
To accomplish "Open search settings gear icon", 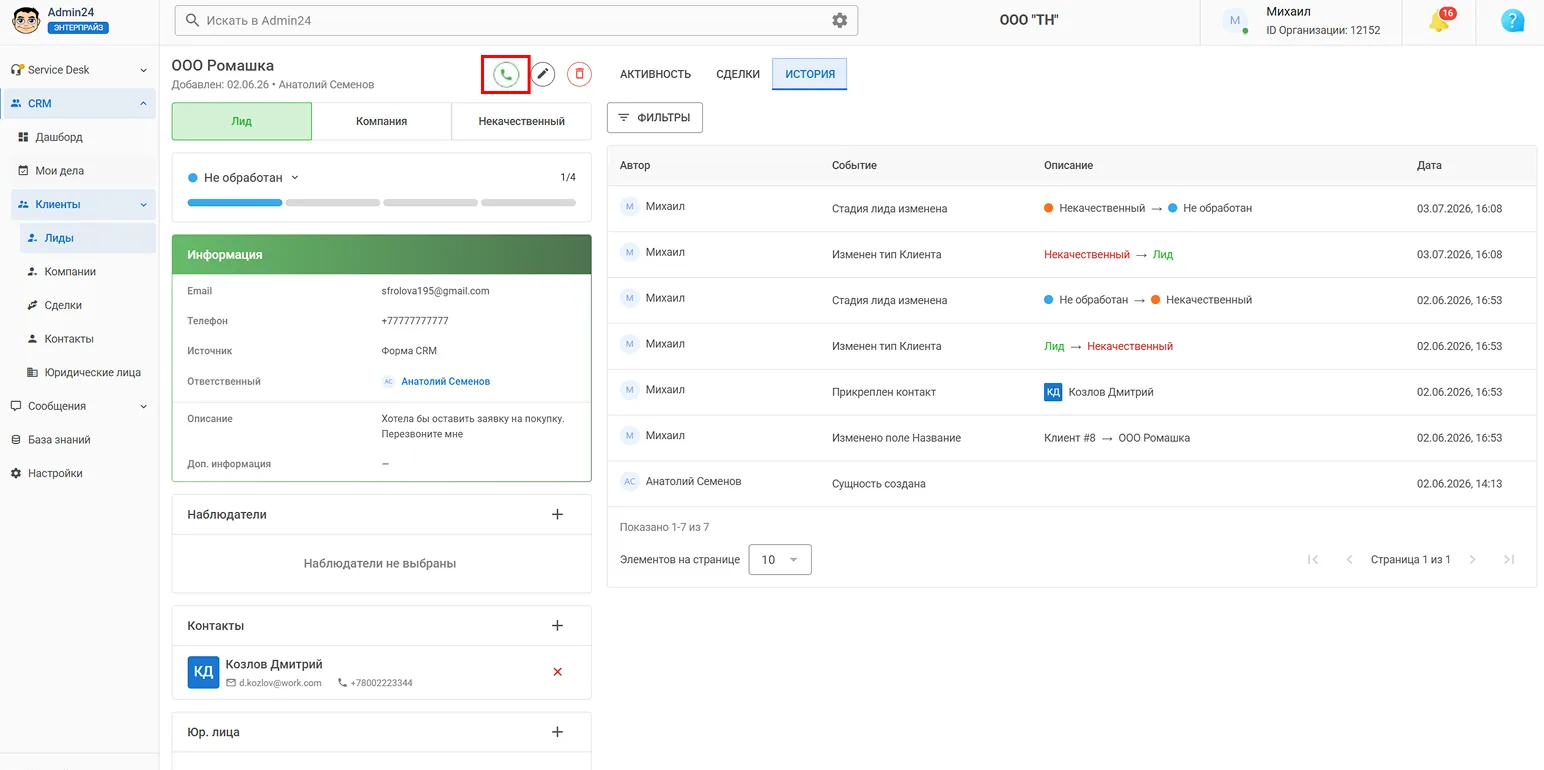I will point(839,20).
